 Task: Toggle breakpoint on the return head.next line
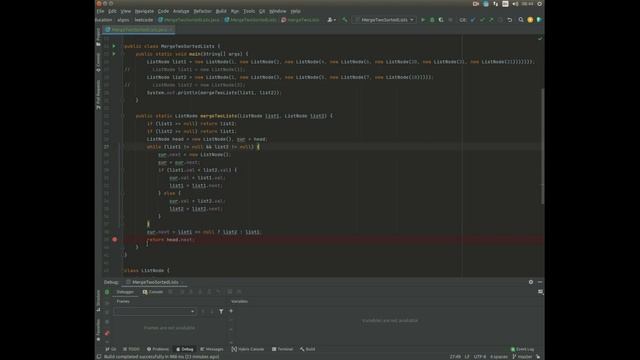pyautogui.click(x=115, y=240)
